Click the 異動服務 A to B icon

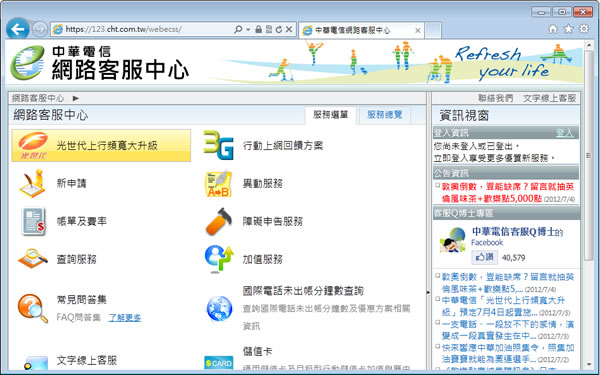[218, 184]
